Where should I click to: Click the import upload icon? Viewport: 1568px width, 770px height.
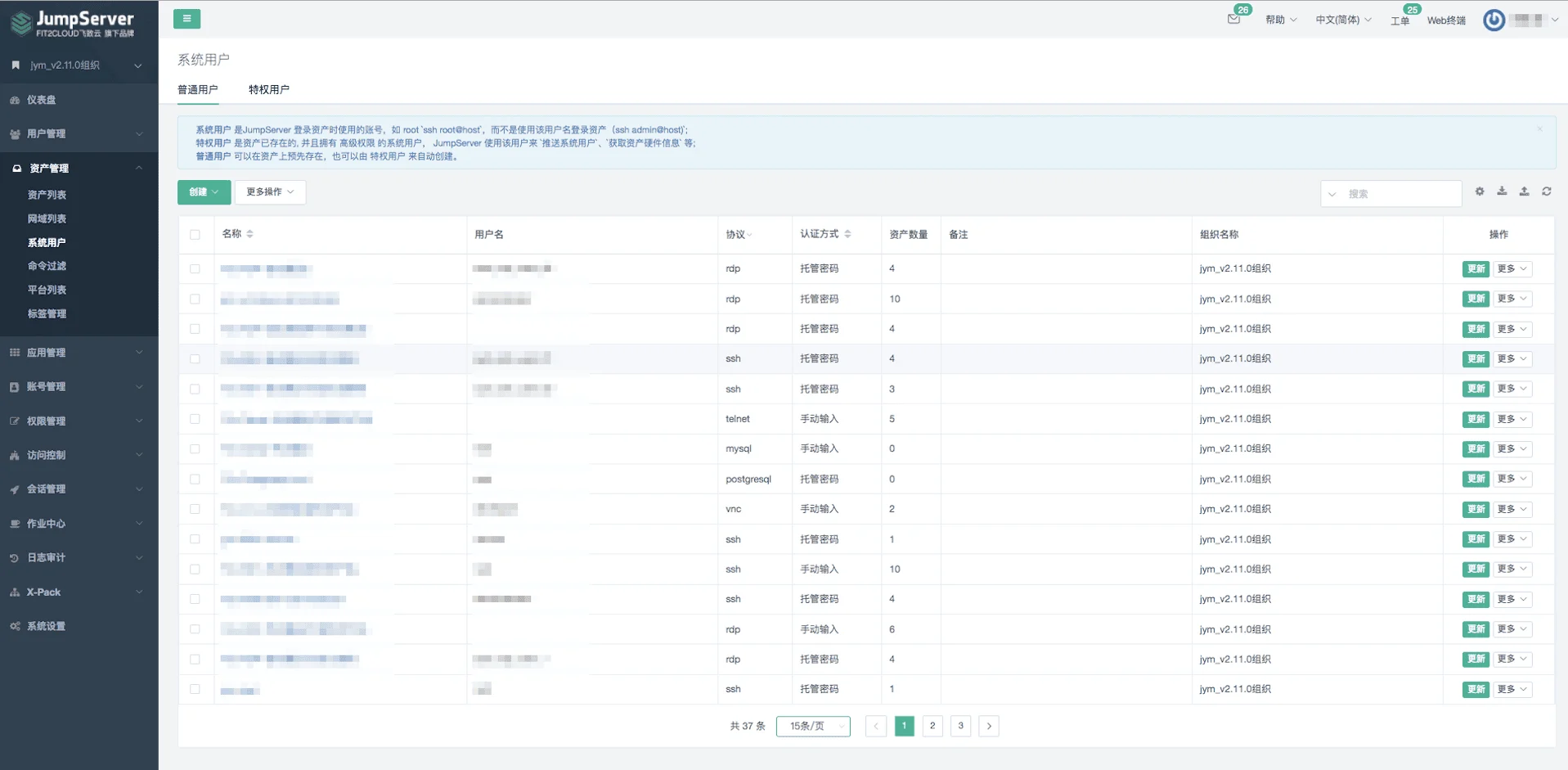[1524, 191]
